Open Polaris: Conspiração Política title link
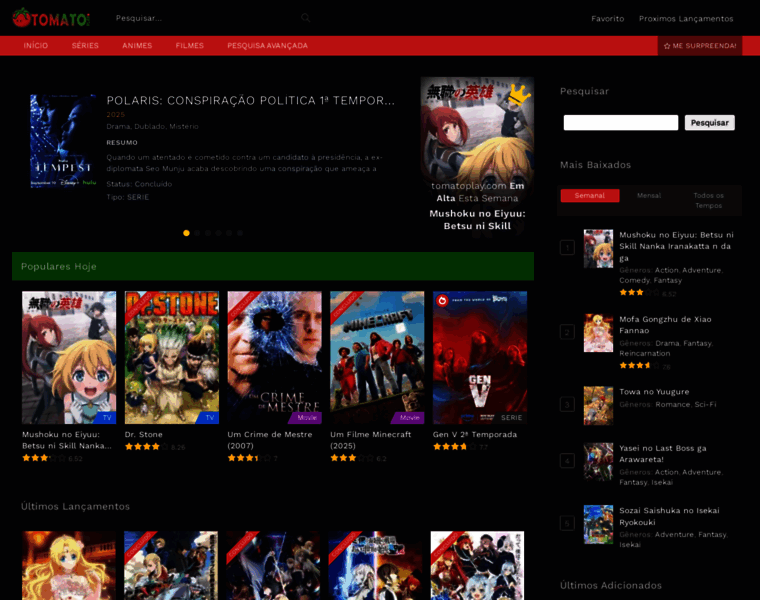Image resolution: width=760 pixels, height=600 pixels. (x=251, y=100)
